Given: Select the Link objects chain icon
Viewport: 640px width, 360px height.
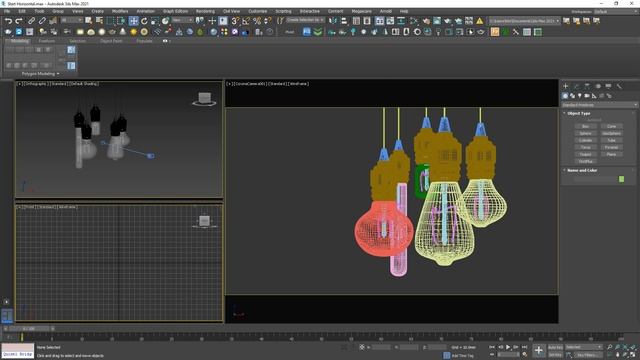Looking at the screenshot, I should pos(31,20).
